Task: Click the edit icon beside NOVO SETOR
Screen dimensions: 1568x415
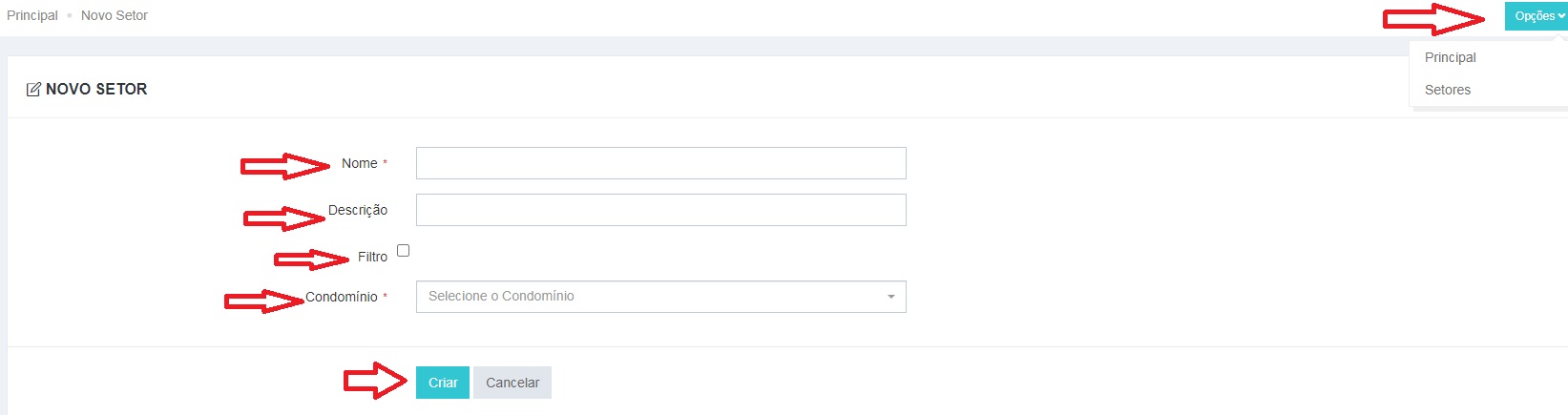Action: click(33, 90)
